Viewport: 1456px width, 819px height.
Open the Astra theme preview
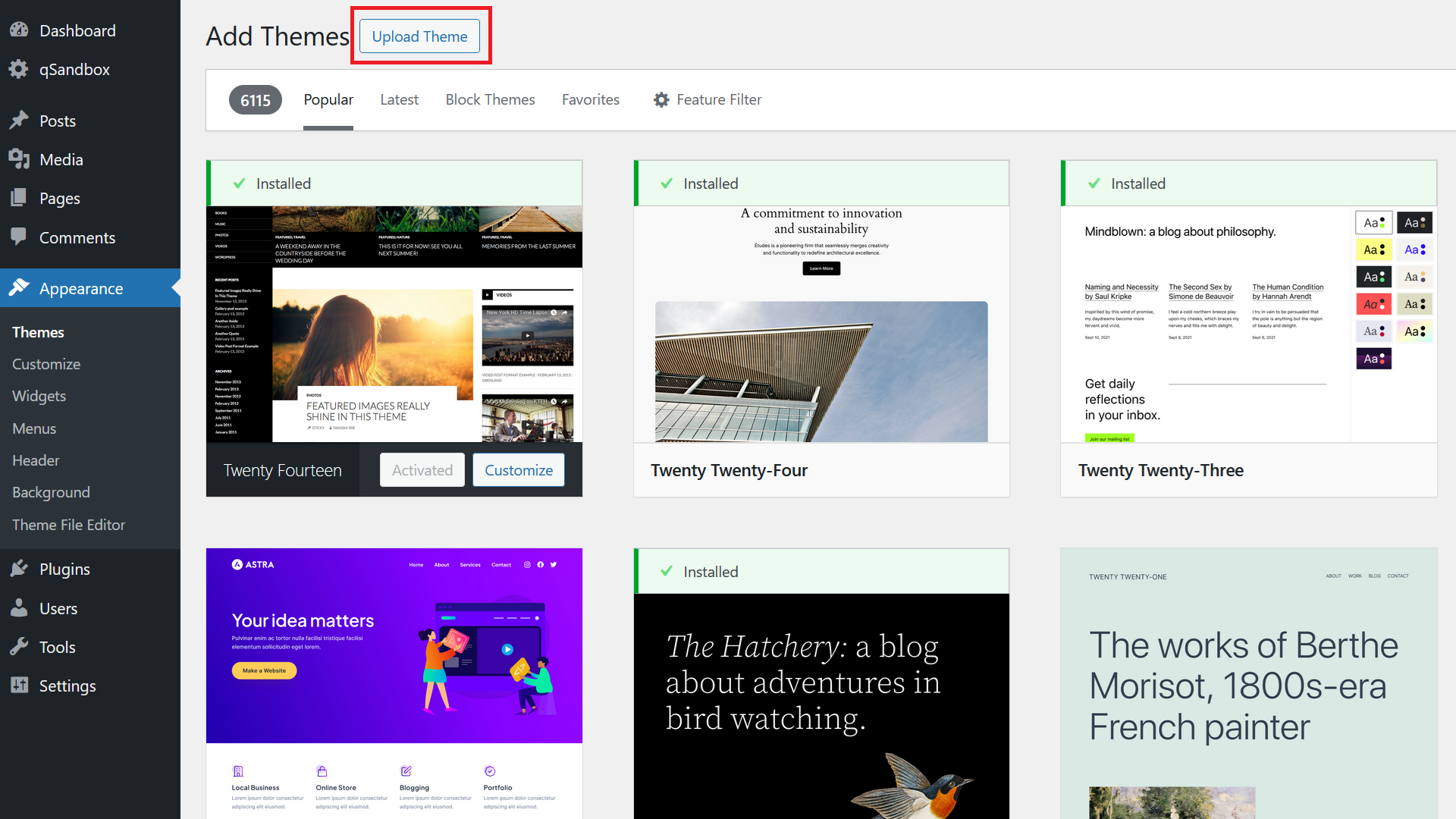[394, 682]
